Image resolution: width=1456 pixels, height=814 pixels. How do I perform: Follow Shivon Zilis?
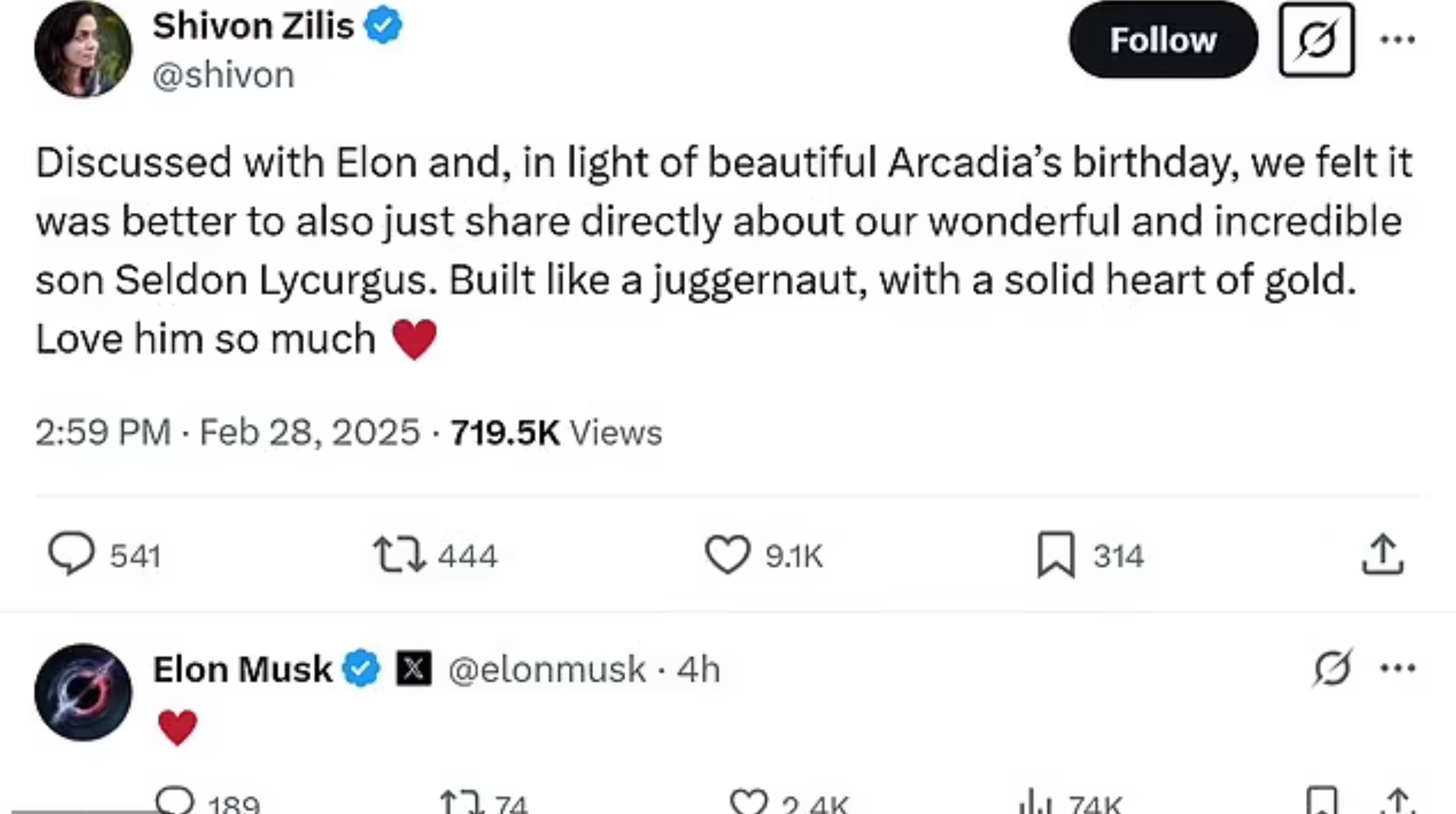point(1163,40)
